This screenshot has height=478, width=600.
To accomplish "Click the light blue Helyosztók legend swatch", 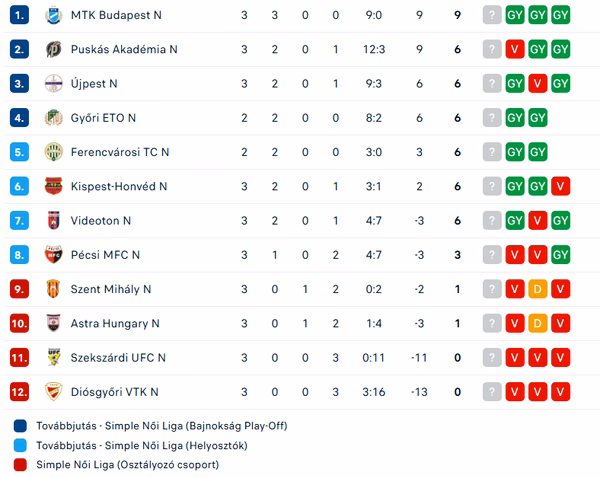I will (x=20, y=445).
